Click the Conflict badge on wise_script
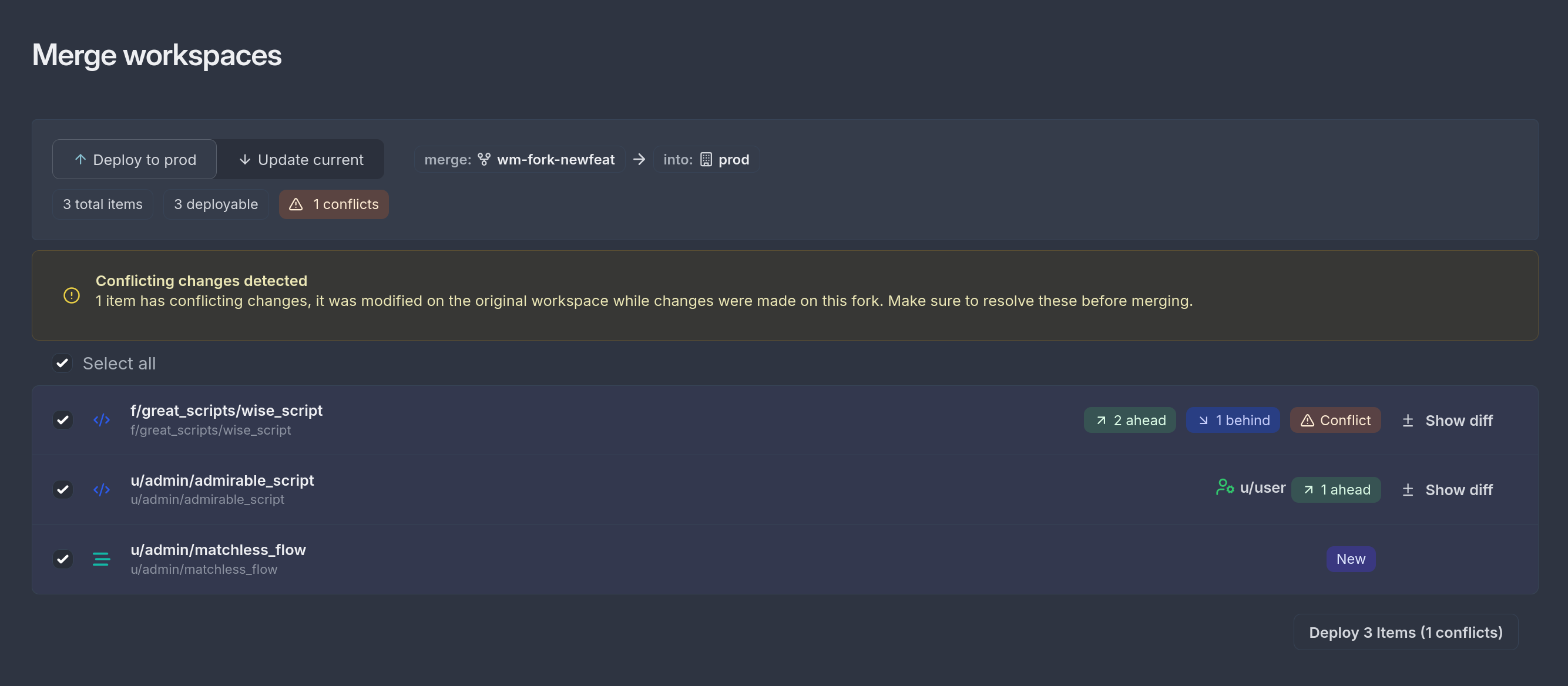 [x=1335, y=421]
